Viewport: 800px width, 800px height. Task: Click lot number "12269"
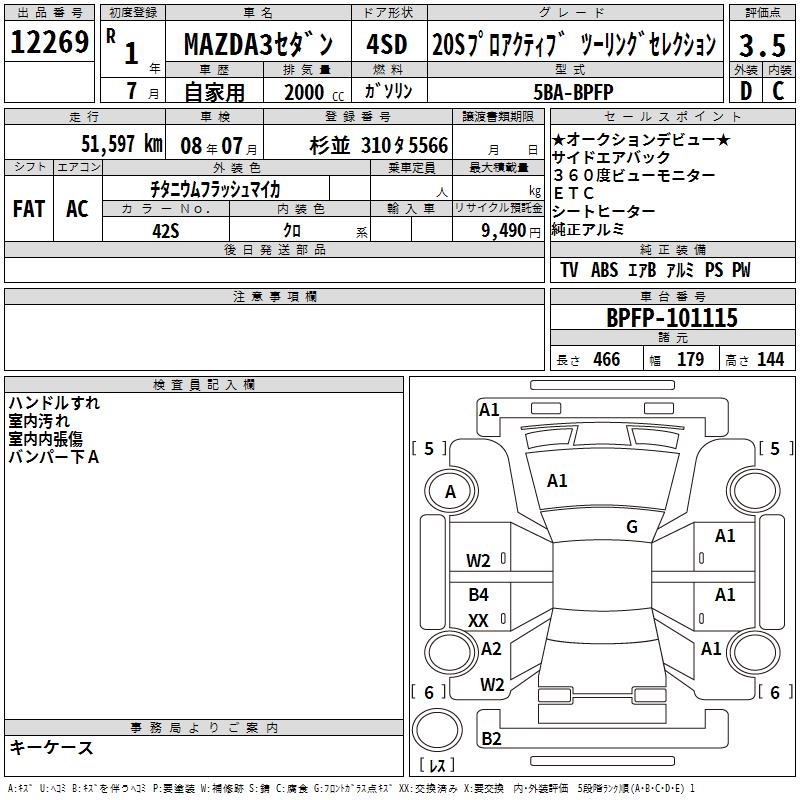click(49, 42)
